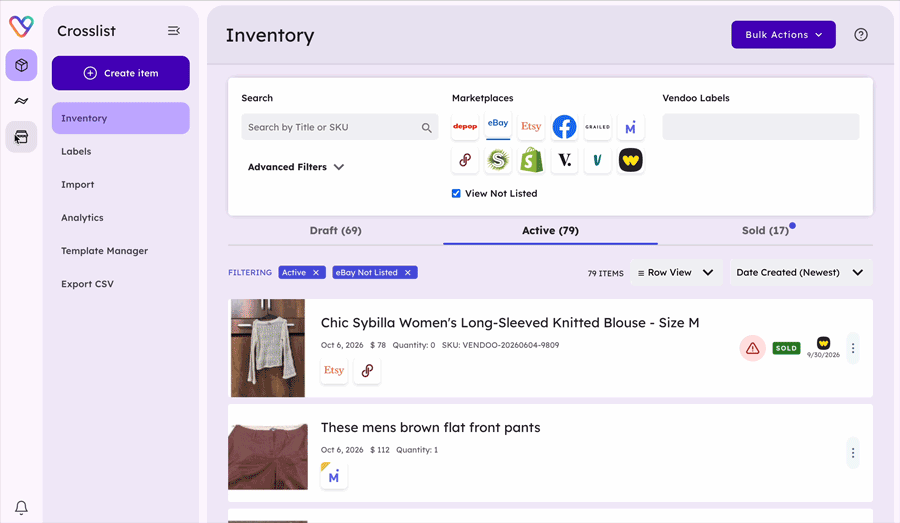Click the Create item button
Screen dimensions: 900x523
121,73
